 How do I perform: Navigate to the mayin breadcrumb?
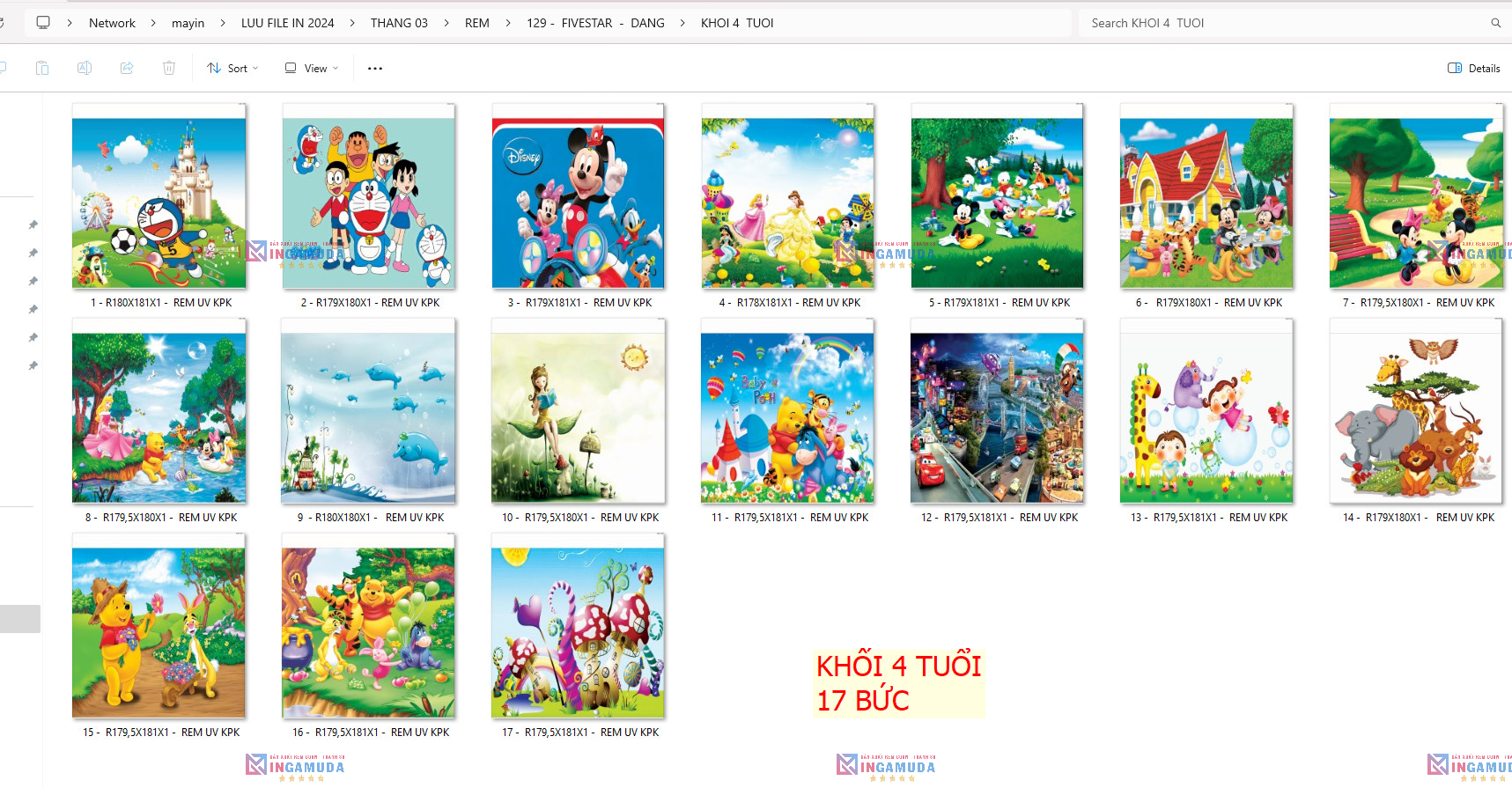click(x=188, y=23)
